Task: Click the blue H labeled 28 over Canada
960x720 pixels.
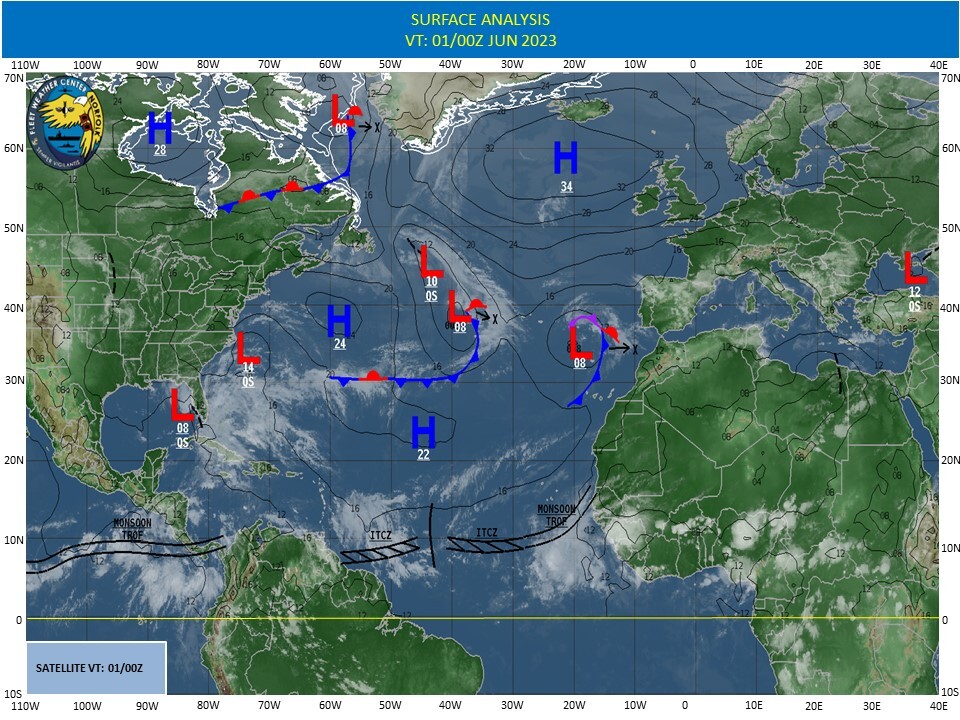Action: pos(160,128)
